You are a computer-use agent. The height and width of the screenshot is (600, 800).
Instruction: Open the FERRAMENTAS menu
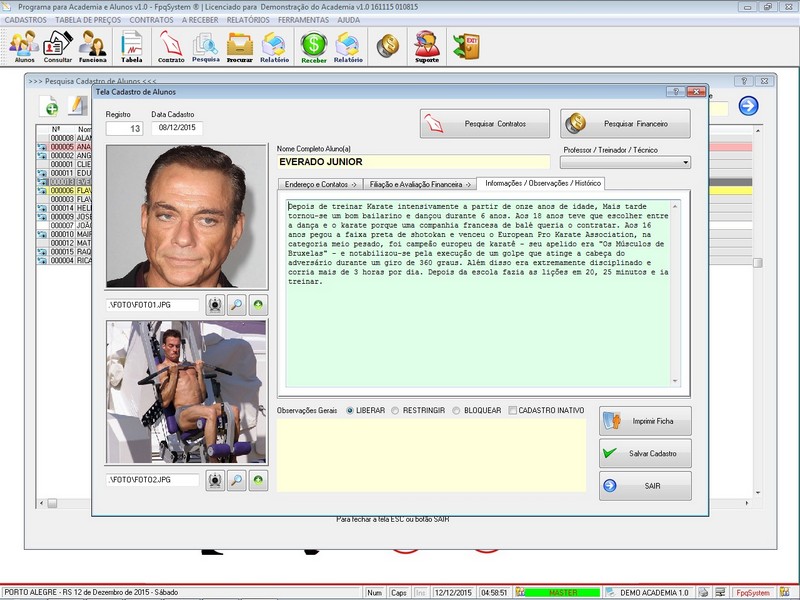tap(303, 20)
